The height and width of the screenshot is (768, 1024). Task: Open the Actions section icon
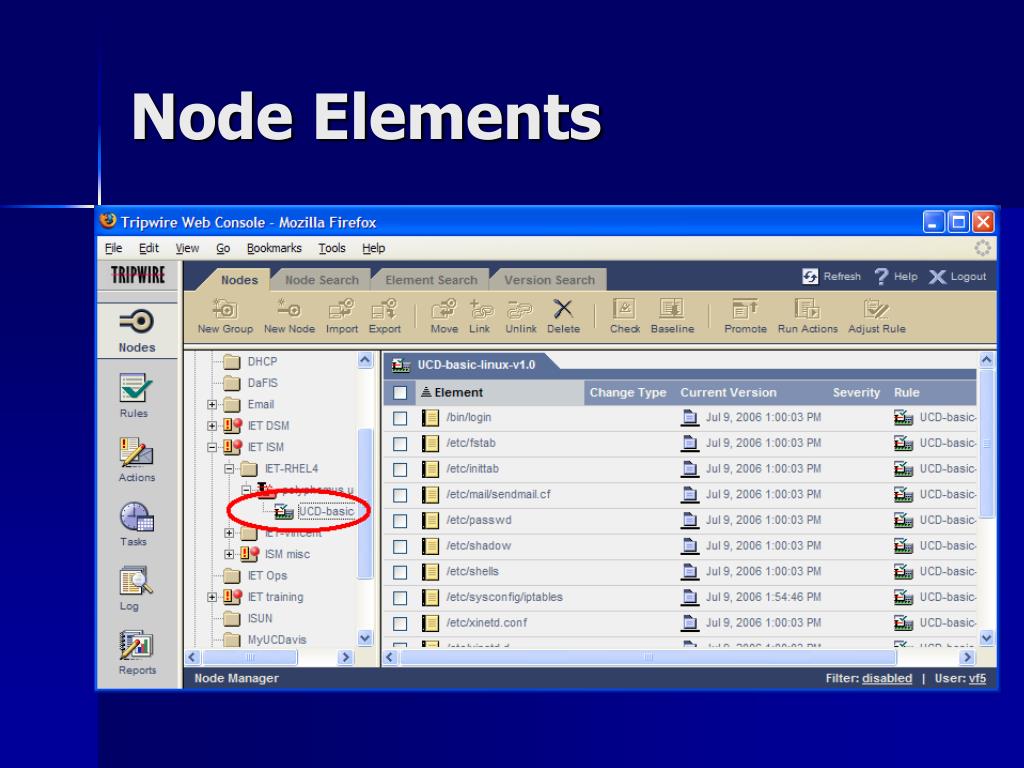coord(136,452)
